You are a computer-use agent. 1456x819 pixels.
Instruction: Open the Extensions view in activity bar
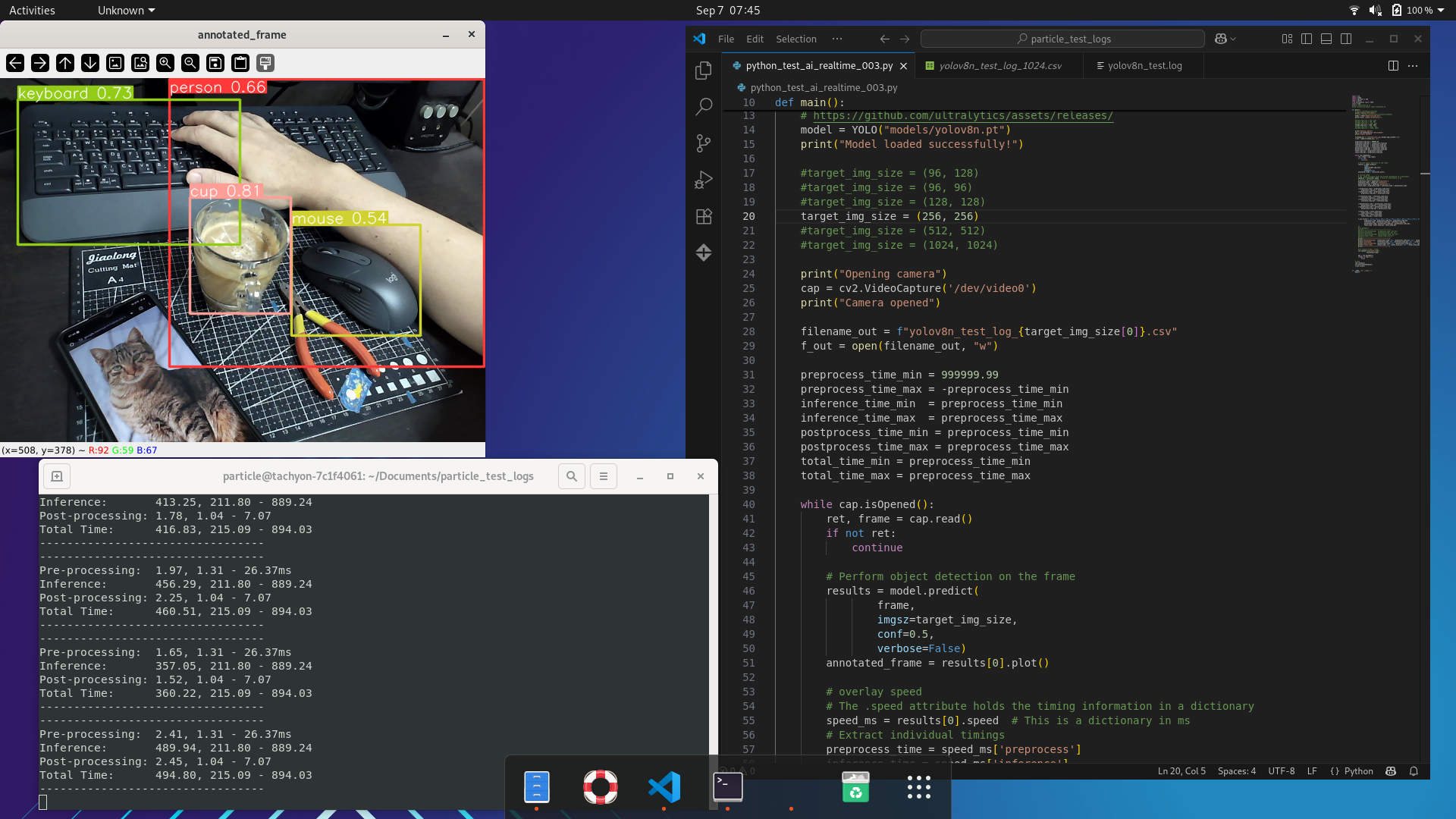(x=704, y=216)
